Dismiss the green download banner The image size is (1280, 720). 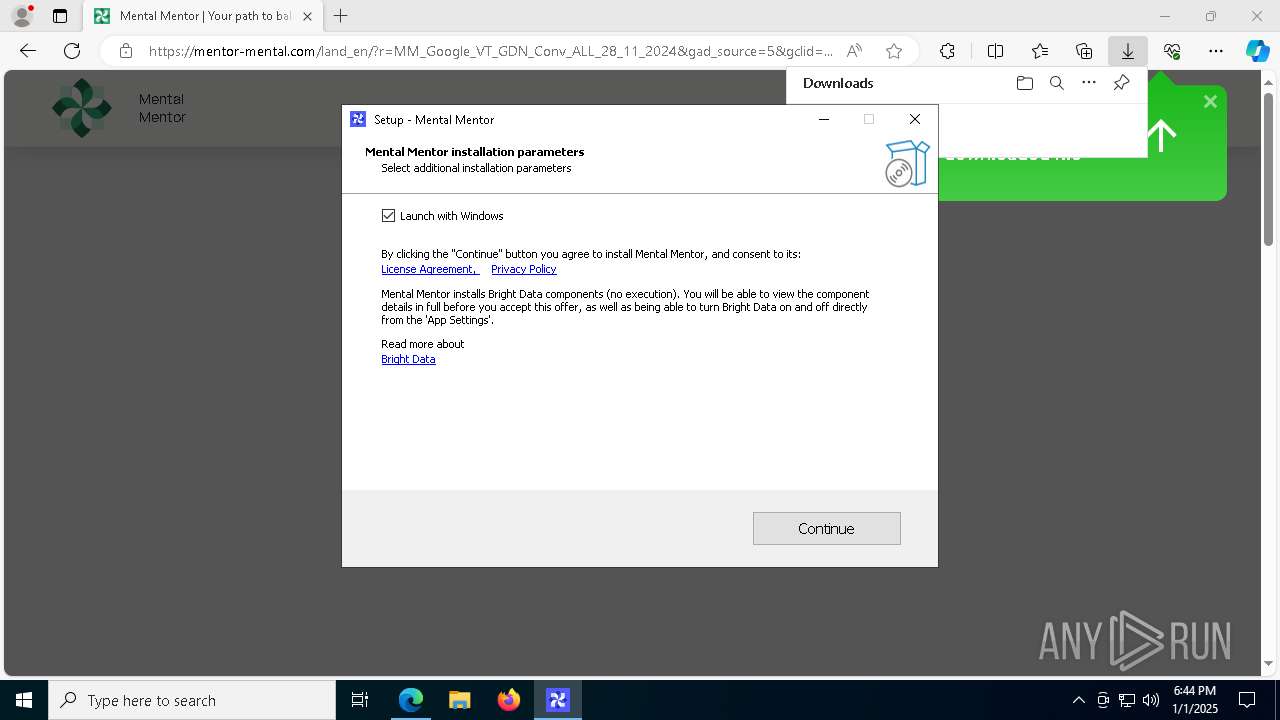click(x=1210, y=101)
